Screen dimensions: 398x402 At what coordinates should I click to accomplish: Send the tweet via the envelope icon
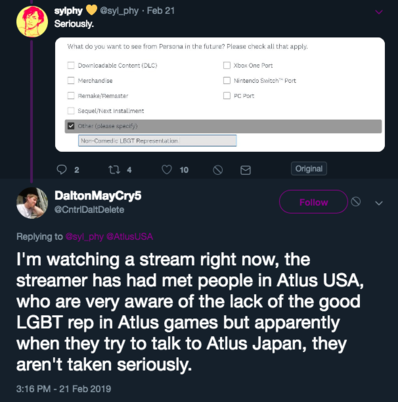245,170
